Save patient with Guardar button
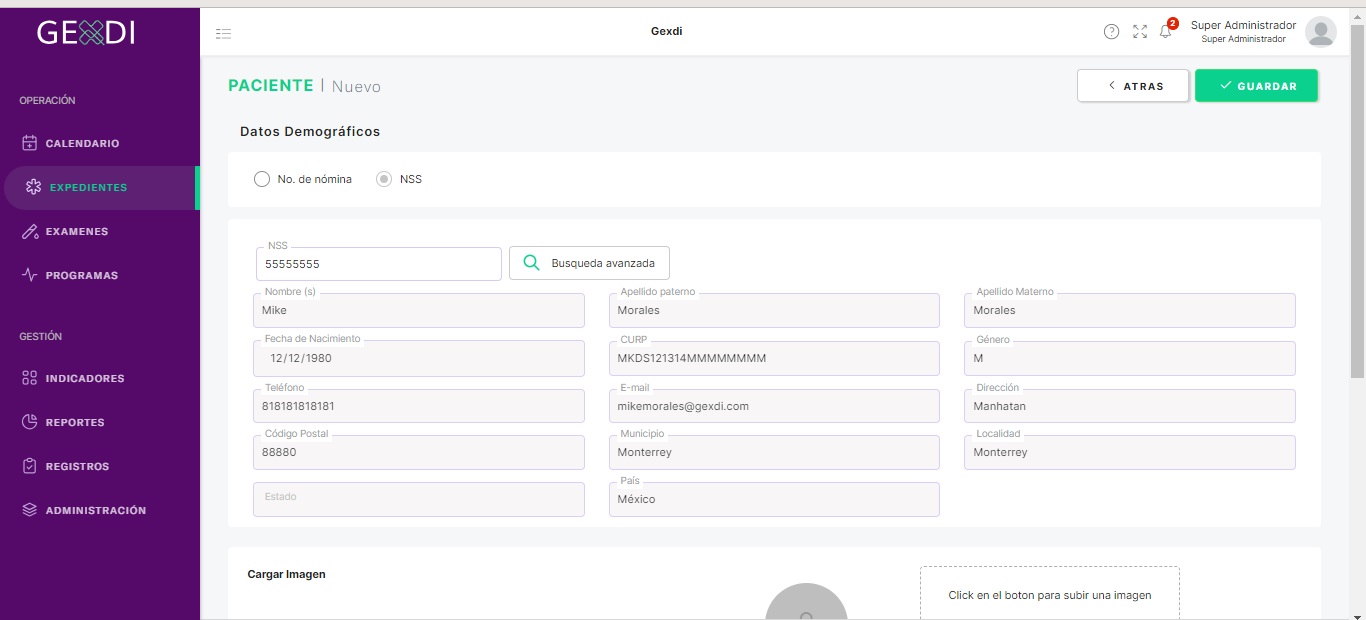1366x620 pixels. click(1256, 86)
